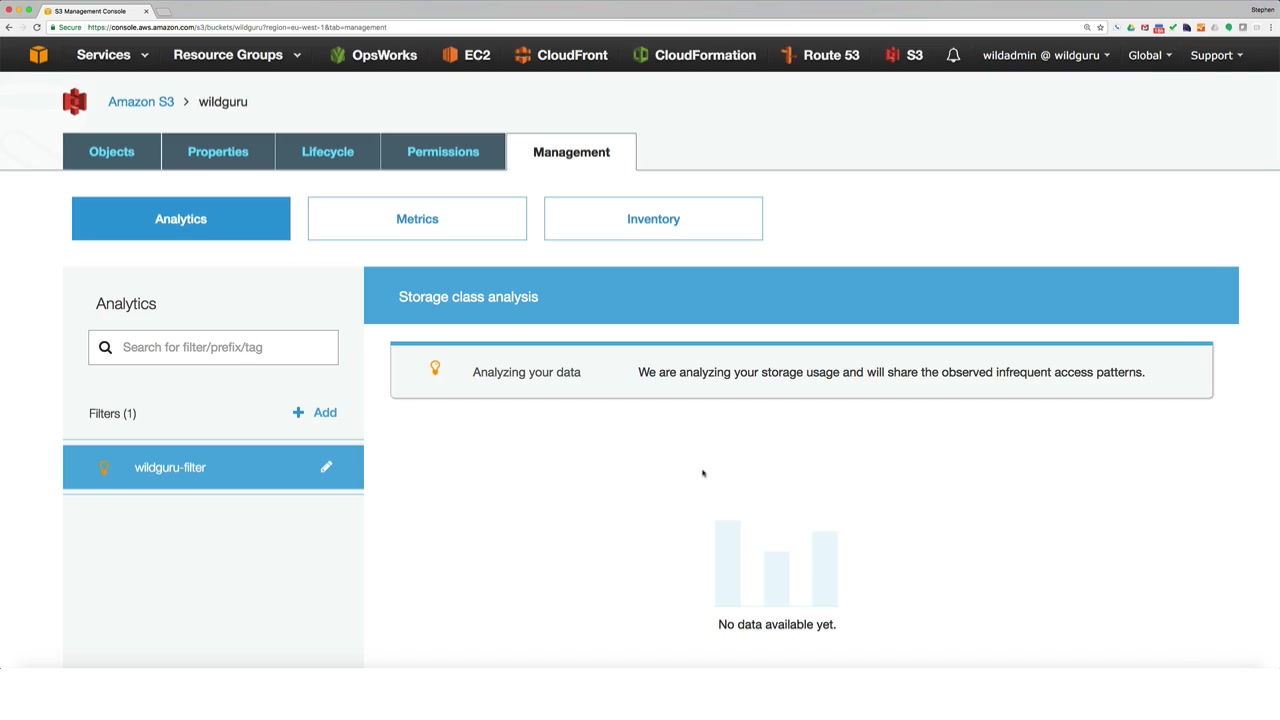This screenshot has height=720, width=1280.
Task: Open the Support dropdown menu
Action: 1217,55
